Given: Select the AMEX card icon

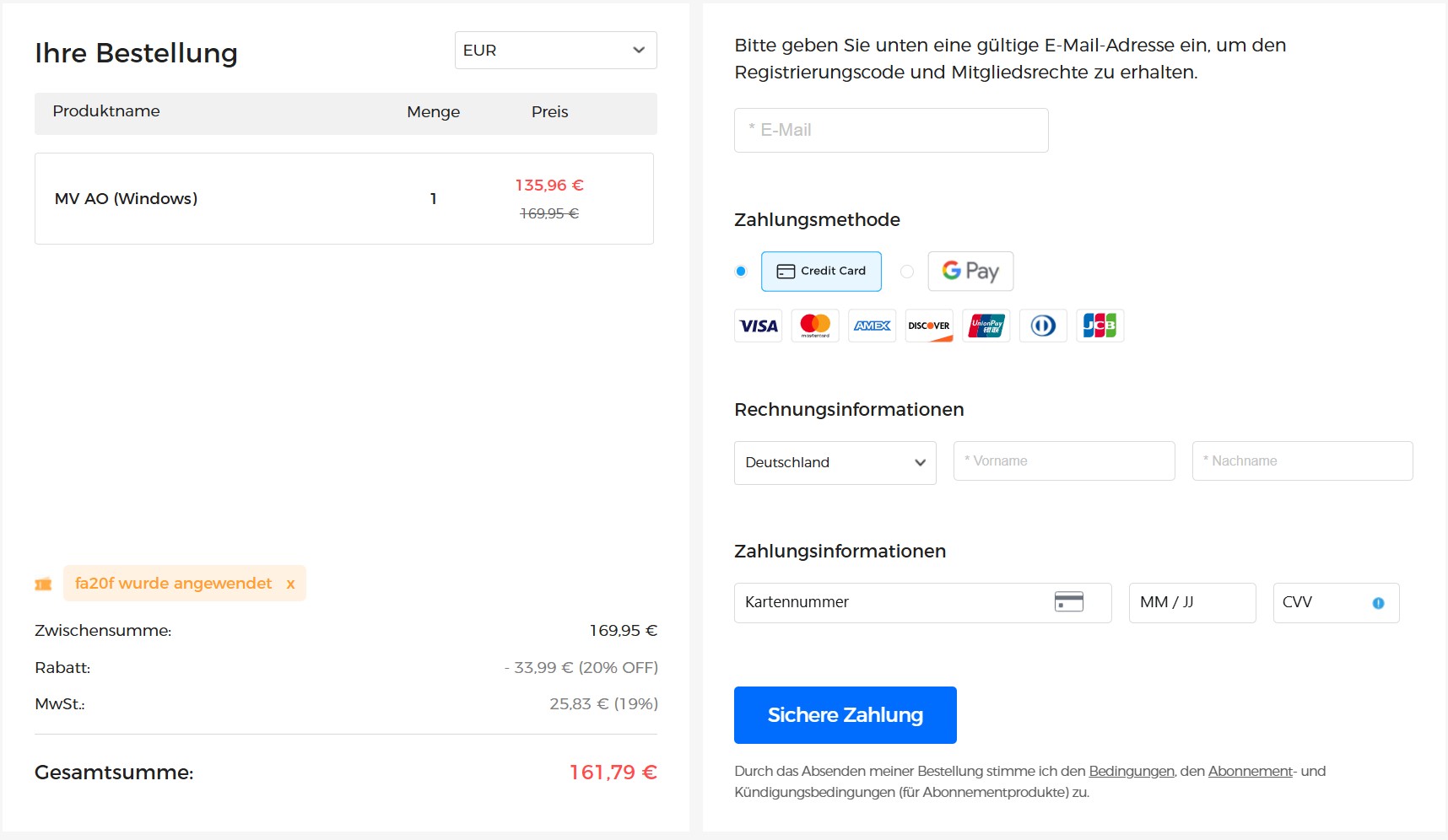Looking at the screenshot, I should coord(872,326).
